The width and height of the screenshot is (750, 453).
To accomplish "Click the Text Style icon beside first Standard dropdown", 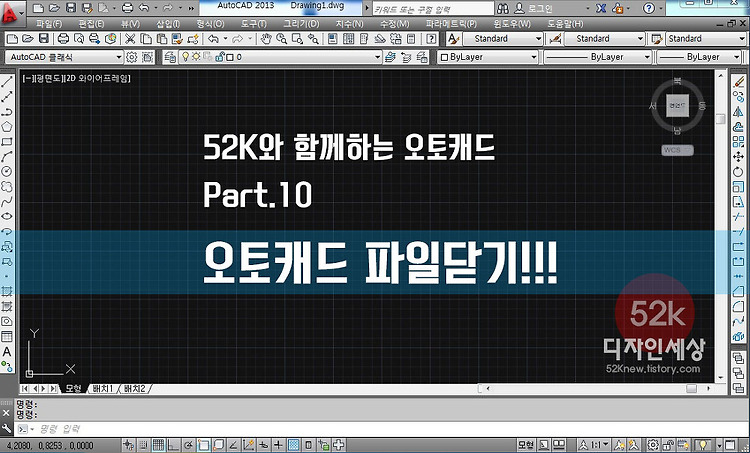I will pos(453,39).
